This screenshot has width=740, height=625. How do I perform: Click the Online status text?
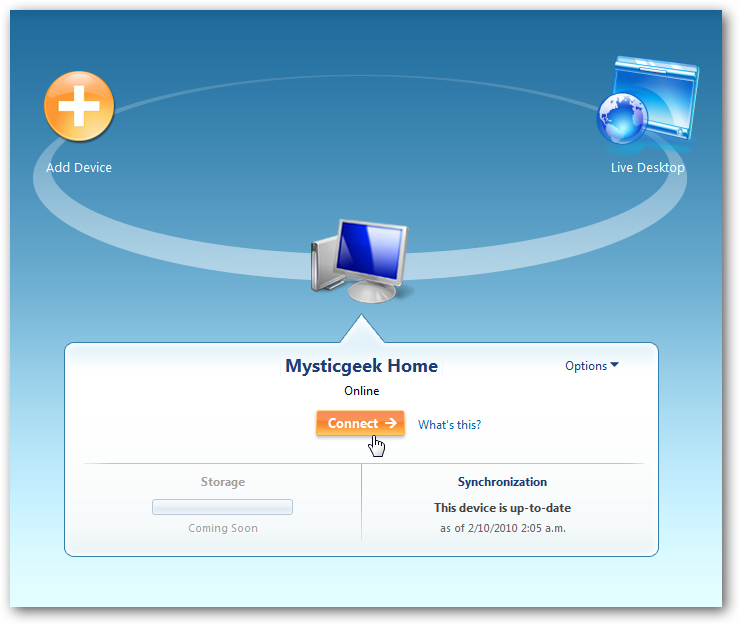pyautogui.click(x=362, y=391)
